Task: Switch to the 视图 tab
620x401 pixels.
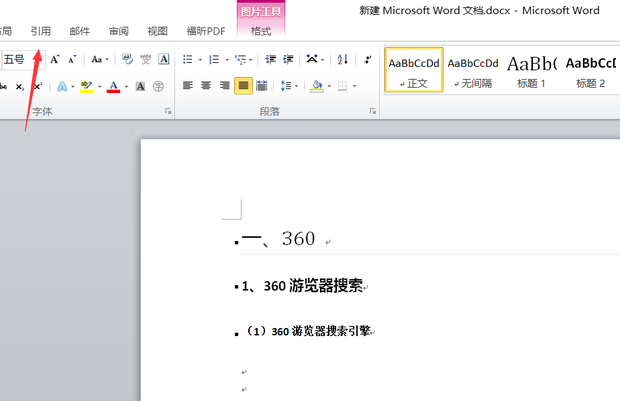Action: click(x=157, y=31)
